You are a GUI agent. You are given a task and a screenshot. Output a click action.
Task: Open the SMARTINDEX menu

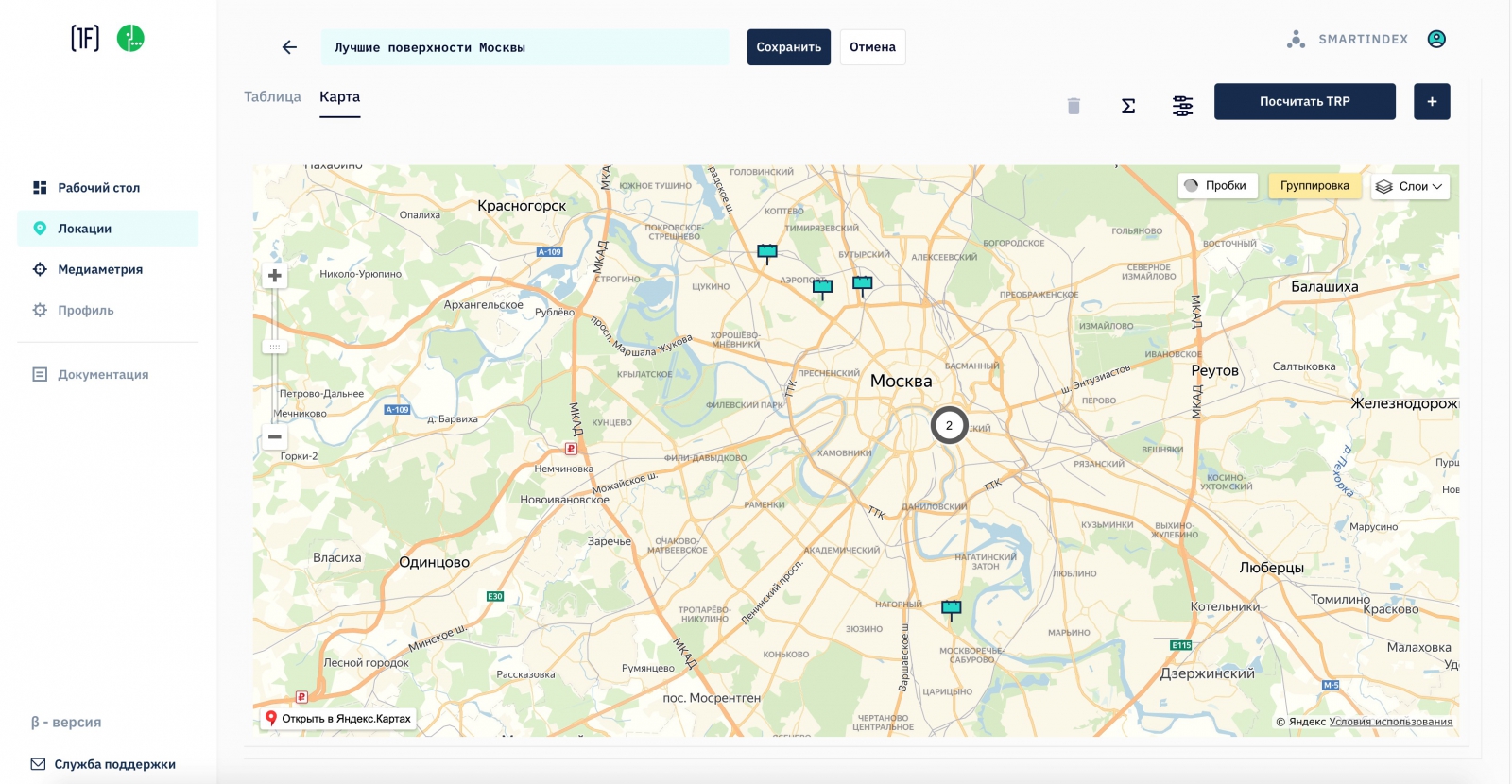click(1349, 40)
